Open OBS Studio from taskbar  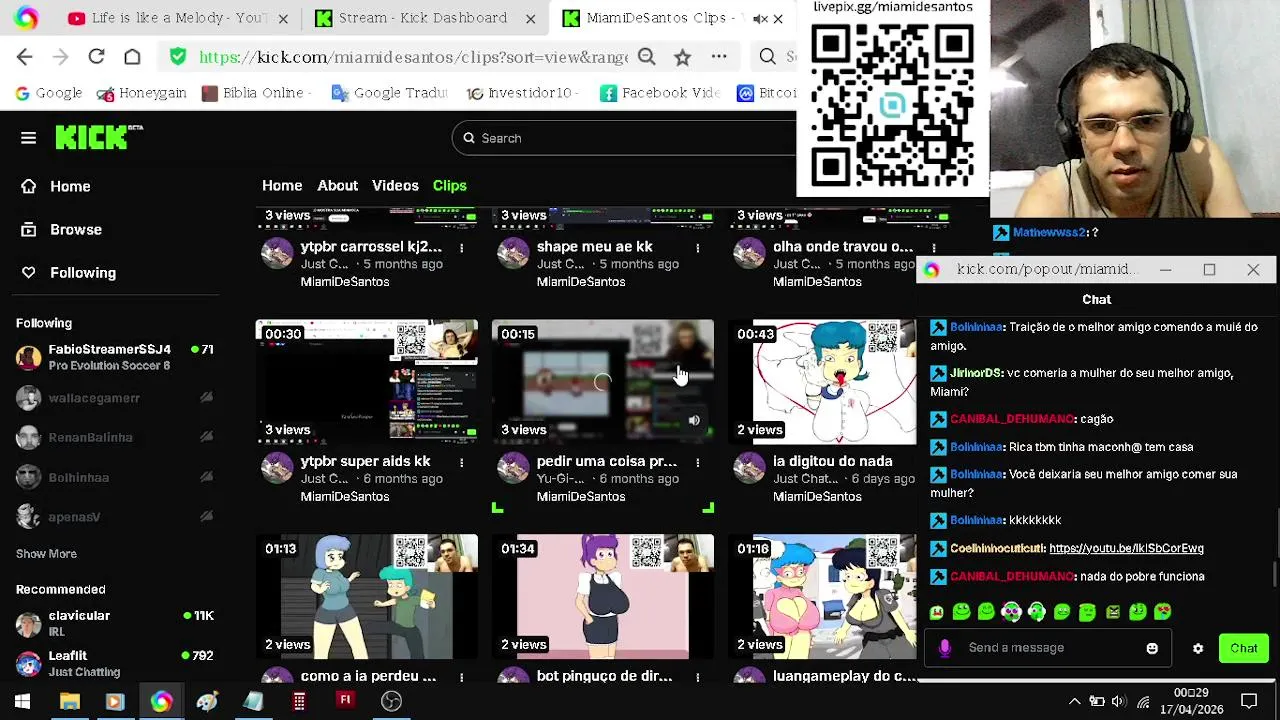click(391, 701)
